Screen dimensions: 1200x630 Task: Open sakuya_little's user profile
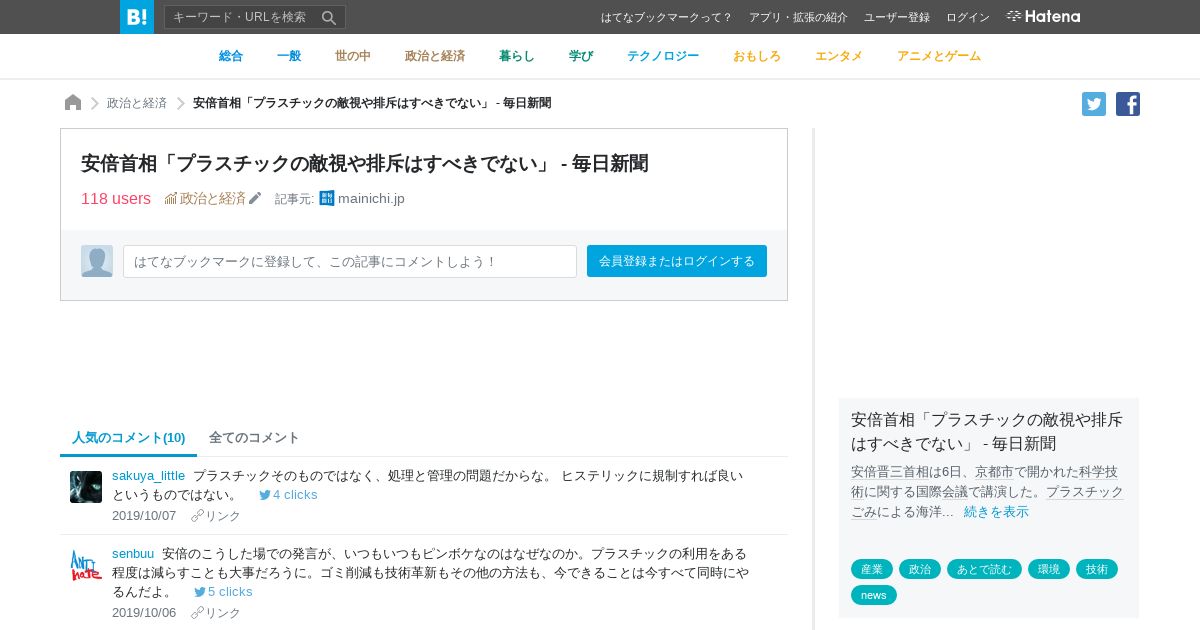click(148, 475)
